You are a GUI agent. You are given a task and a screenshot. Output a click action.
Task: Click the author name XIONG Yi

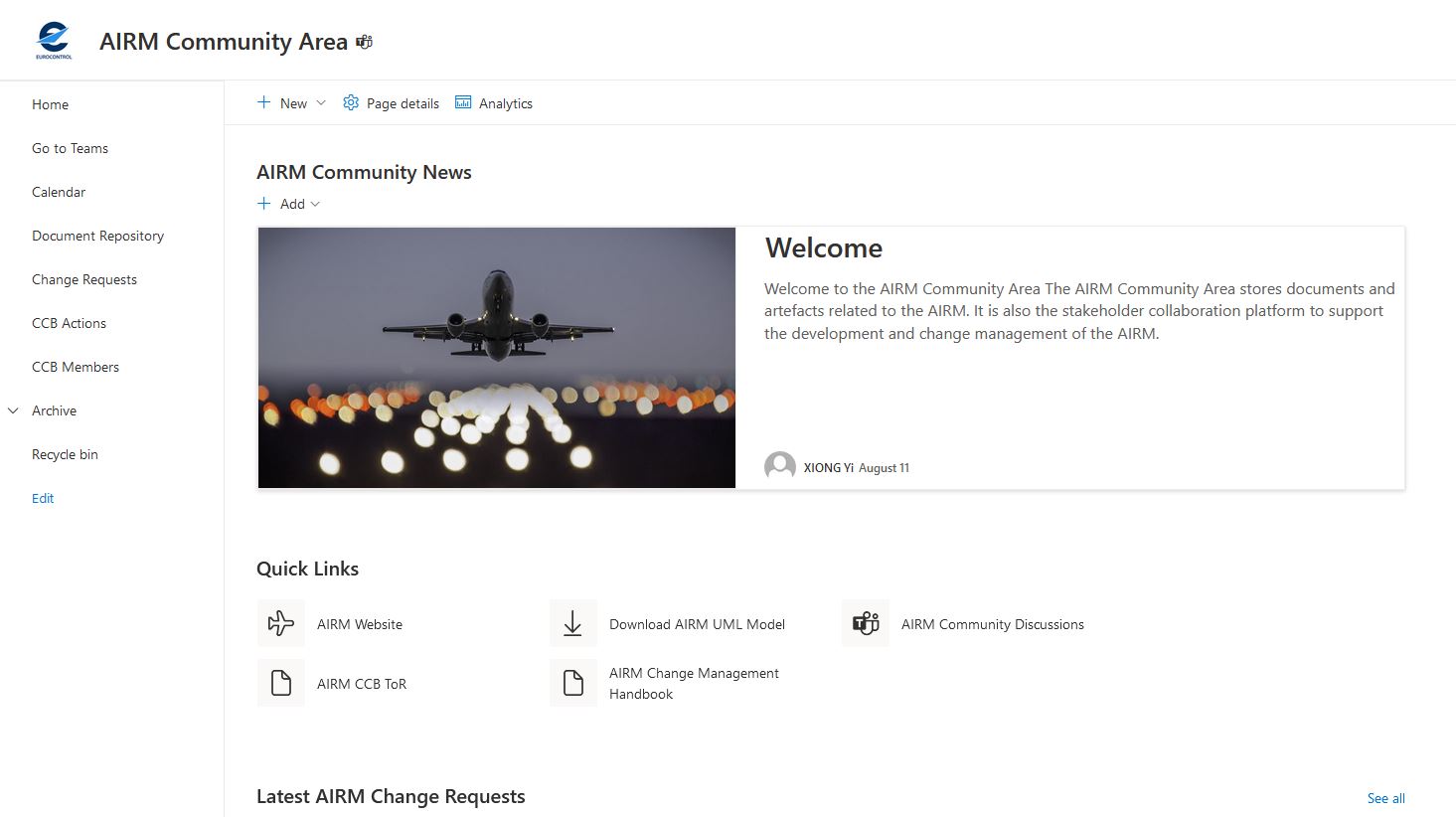[x=829, y=468]
